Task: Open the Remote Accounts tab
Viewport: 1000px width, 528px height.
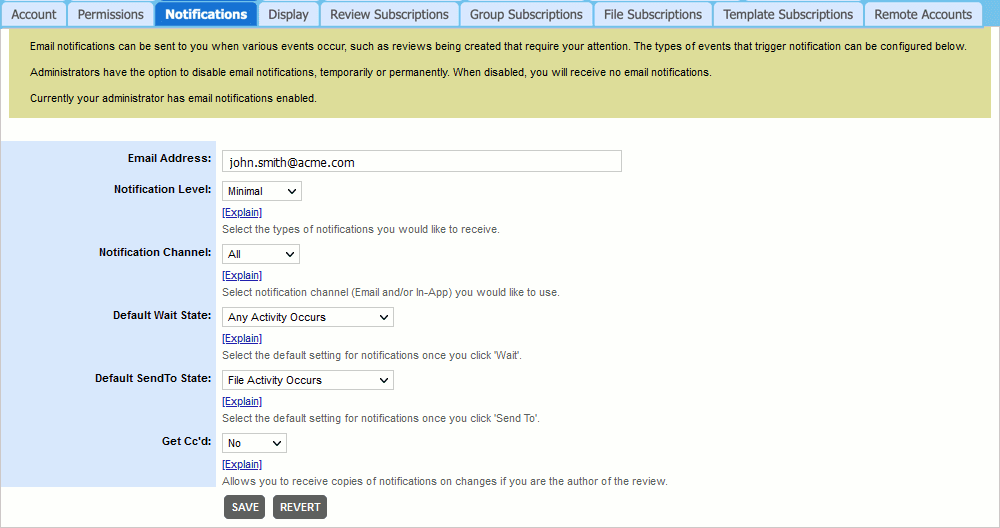Action: [x=923, y=14]
